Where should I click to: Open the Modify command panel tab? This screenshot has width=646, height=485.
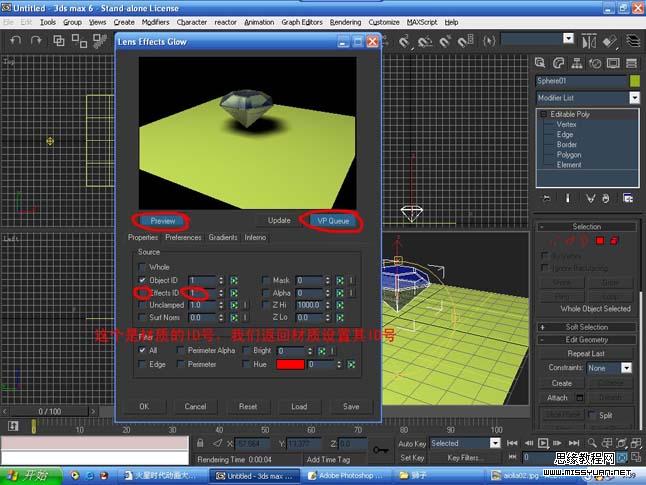coord(558,63)
